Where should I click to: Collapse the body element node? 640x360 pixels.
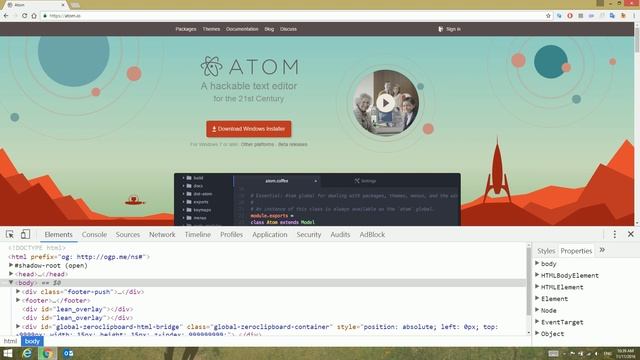11,282
